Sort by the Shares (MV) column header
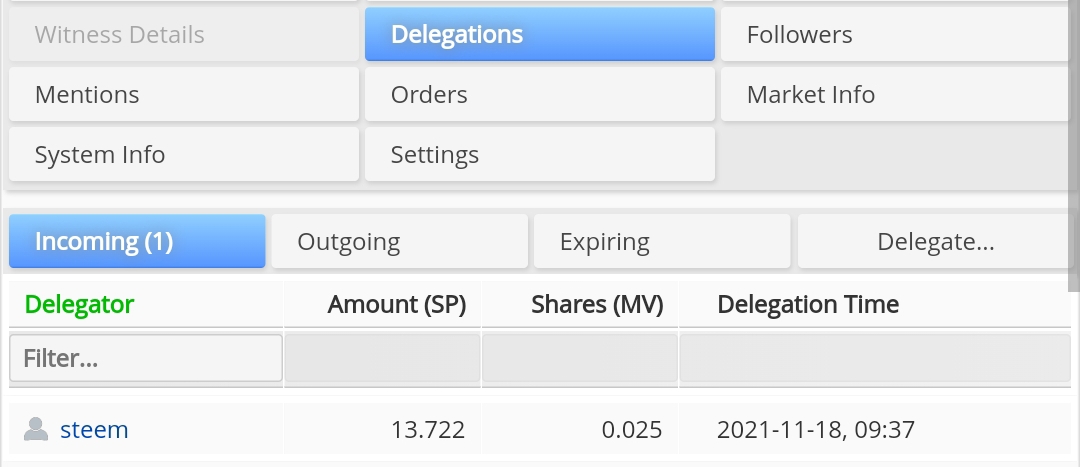Screen dimensions: 1080x467 tap(597, 304)
